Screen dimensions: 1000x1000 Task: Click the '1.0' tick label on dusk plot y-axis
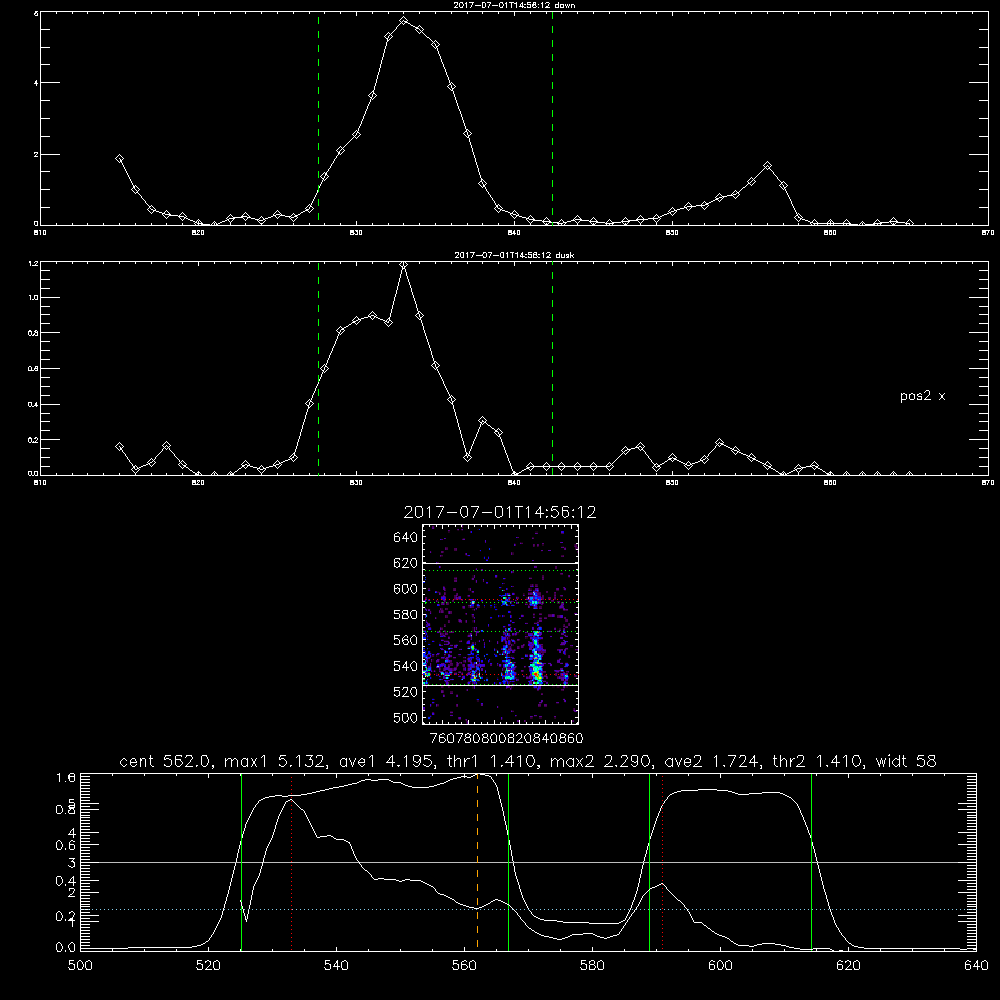coord(33,298)
